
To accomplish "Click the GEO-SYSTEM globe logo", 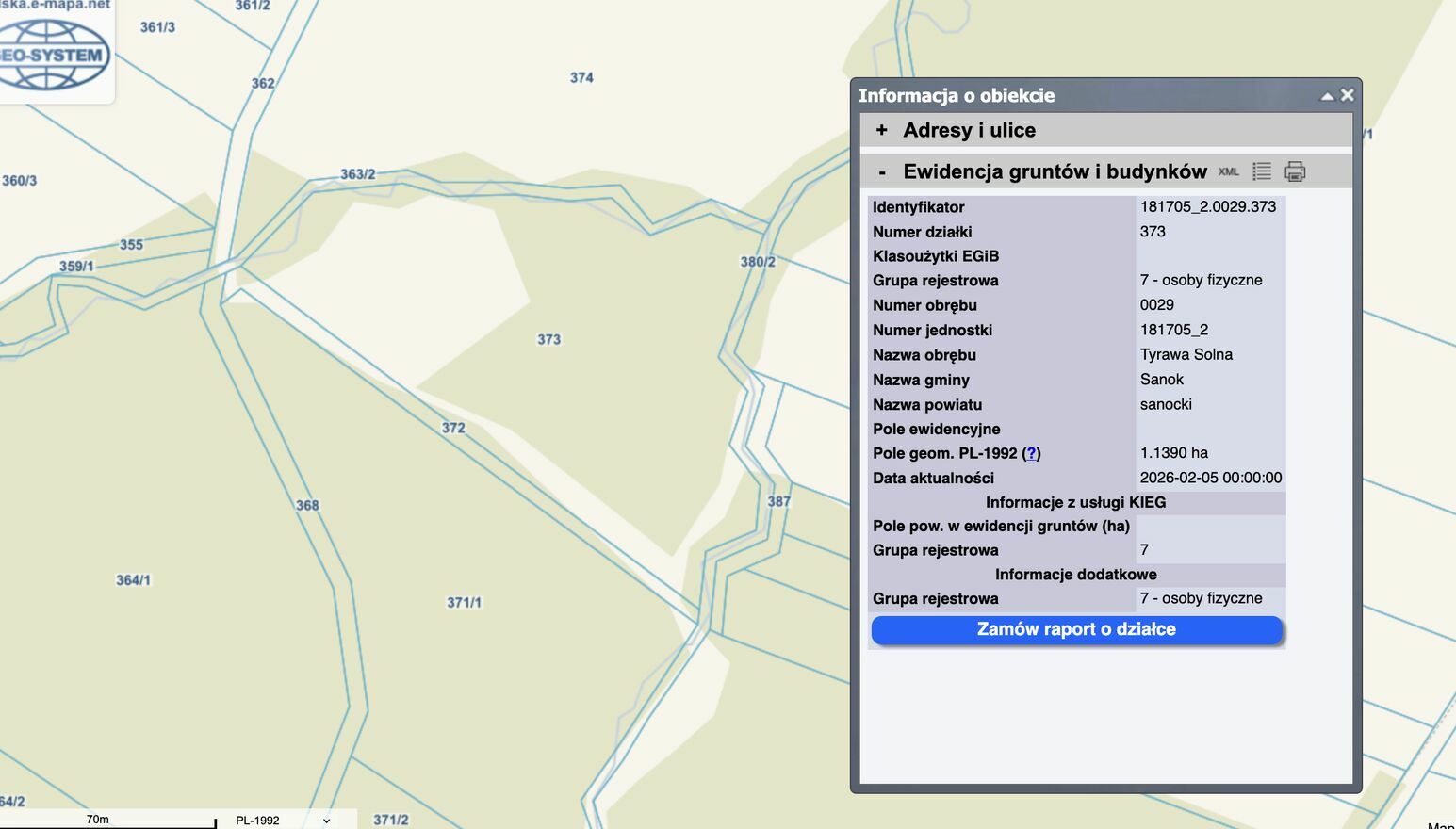I will coord(54,55).
